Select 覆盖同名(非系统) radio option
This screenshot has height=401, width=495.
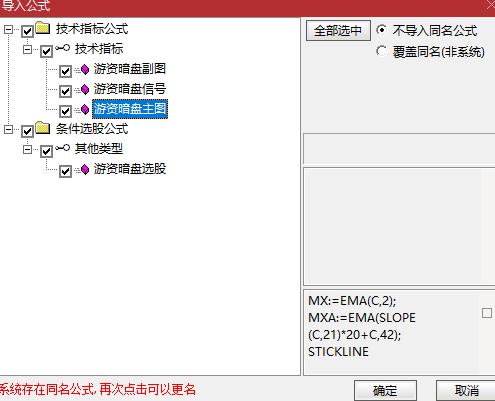(382, 51)
